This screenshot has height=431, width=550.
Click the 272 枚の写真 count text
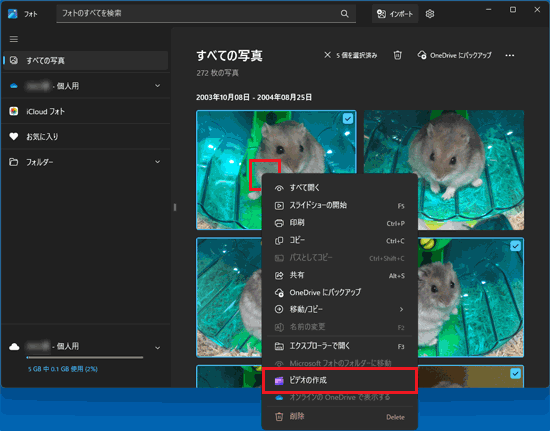(217, 73)
